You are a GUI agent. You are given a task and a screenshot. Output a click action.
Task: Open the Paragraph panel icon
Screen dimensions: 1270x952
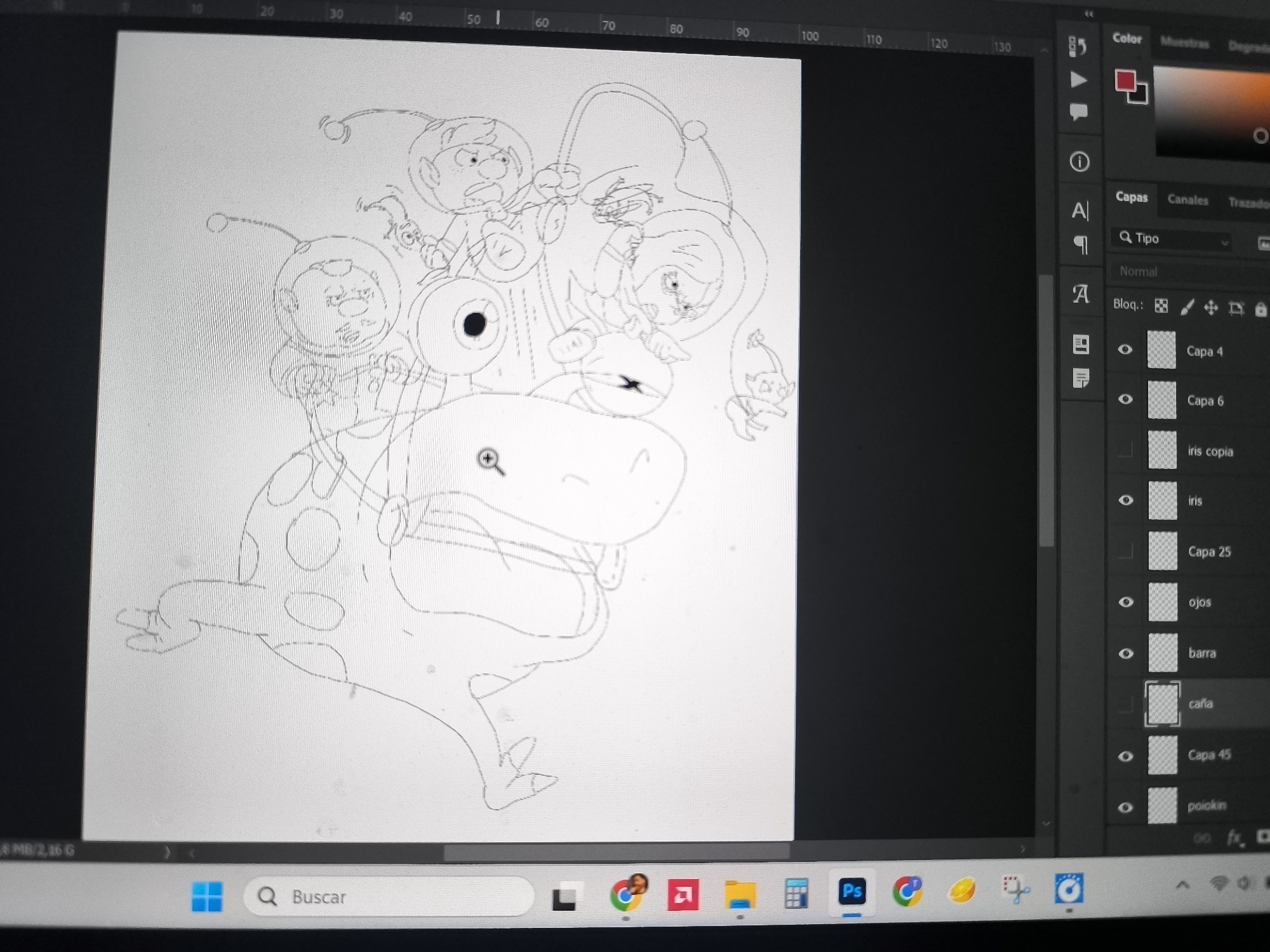click(1080, 244)
